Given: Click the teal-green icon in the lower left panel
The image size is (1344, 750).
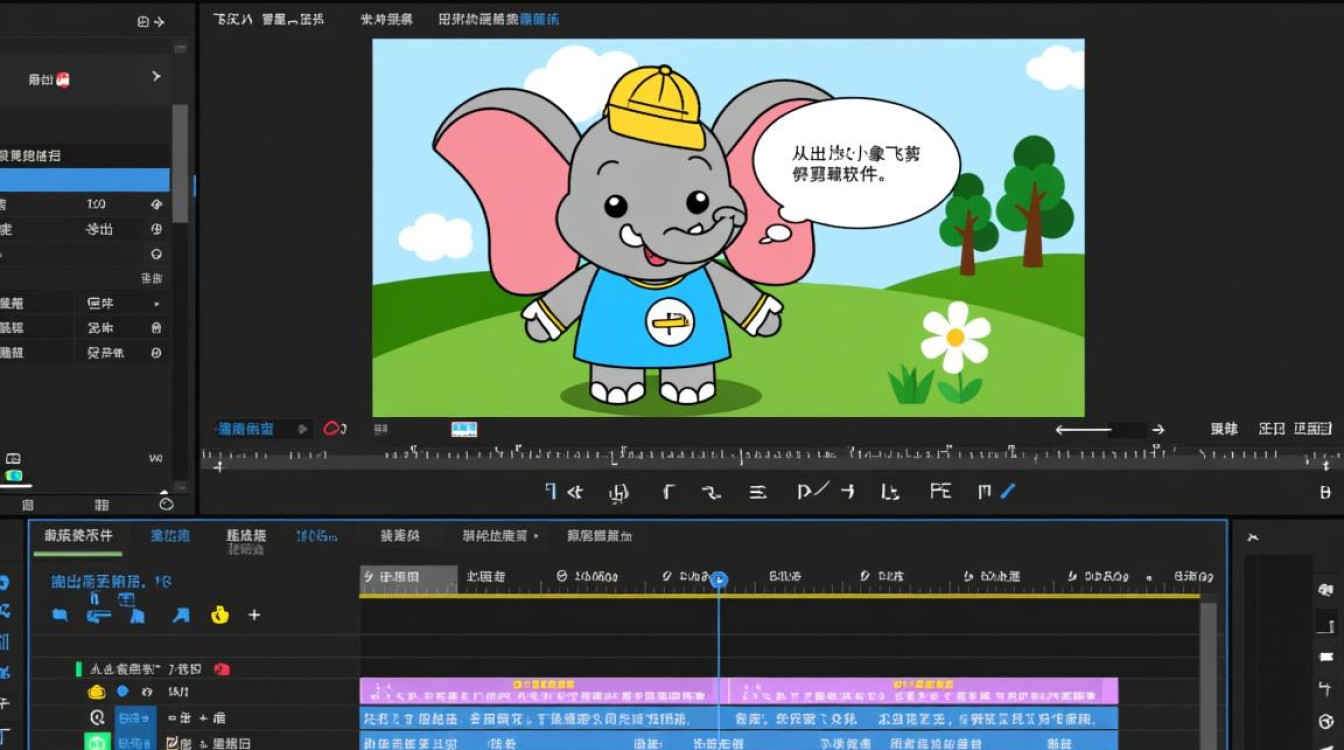Looking at the screenshot, I should point(14,475).
